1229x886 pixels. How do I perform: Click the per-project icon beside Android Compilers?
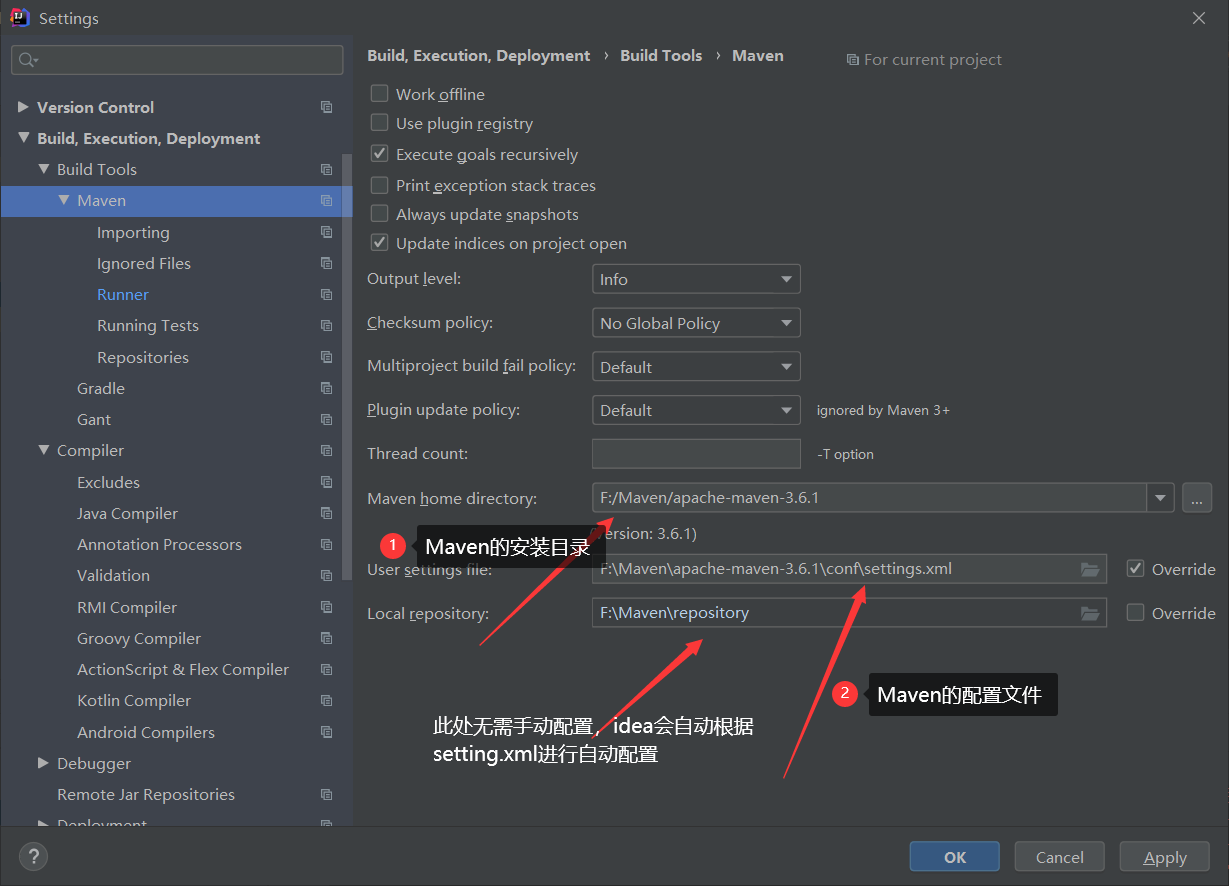pos(326,732)
